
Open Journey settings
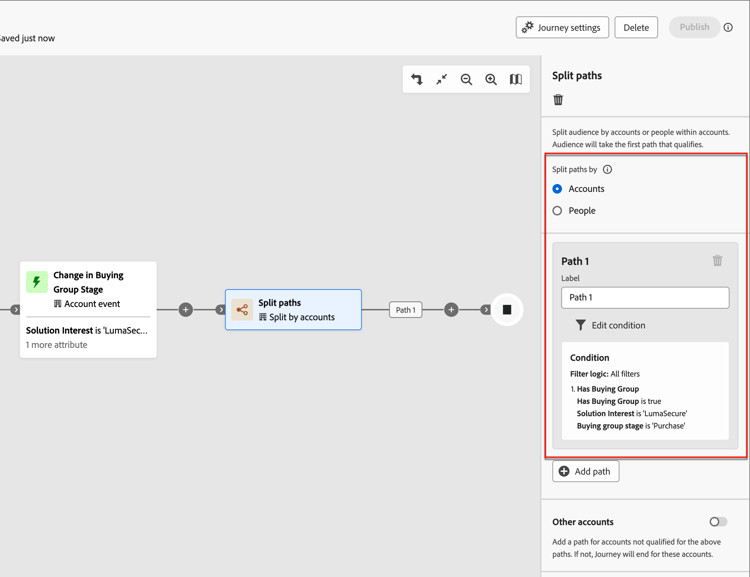562,27
